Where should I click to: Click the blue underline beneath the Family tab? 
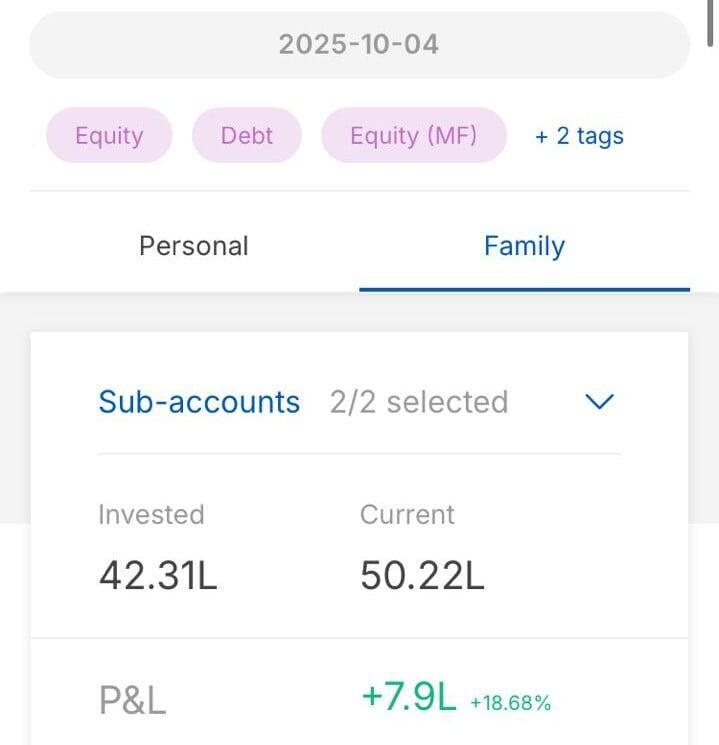coord(524,289)
